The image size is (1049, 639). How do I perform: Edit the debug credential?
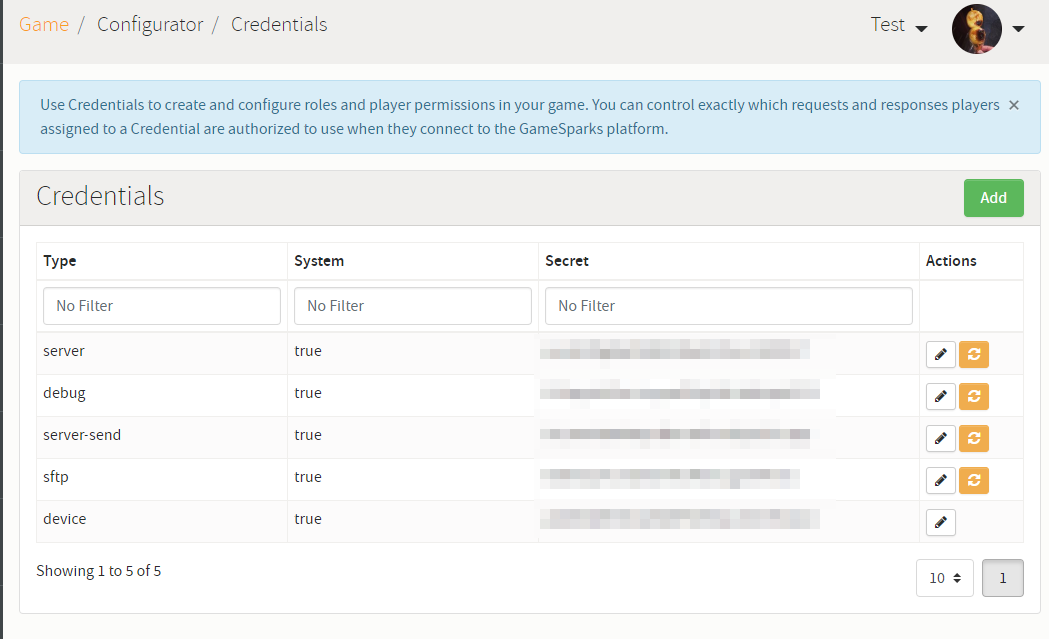coord(940,396)
